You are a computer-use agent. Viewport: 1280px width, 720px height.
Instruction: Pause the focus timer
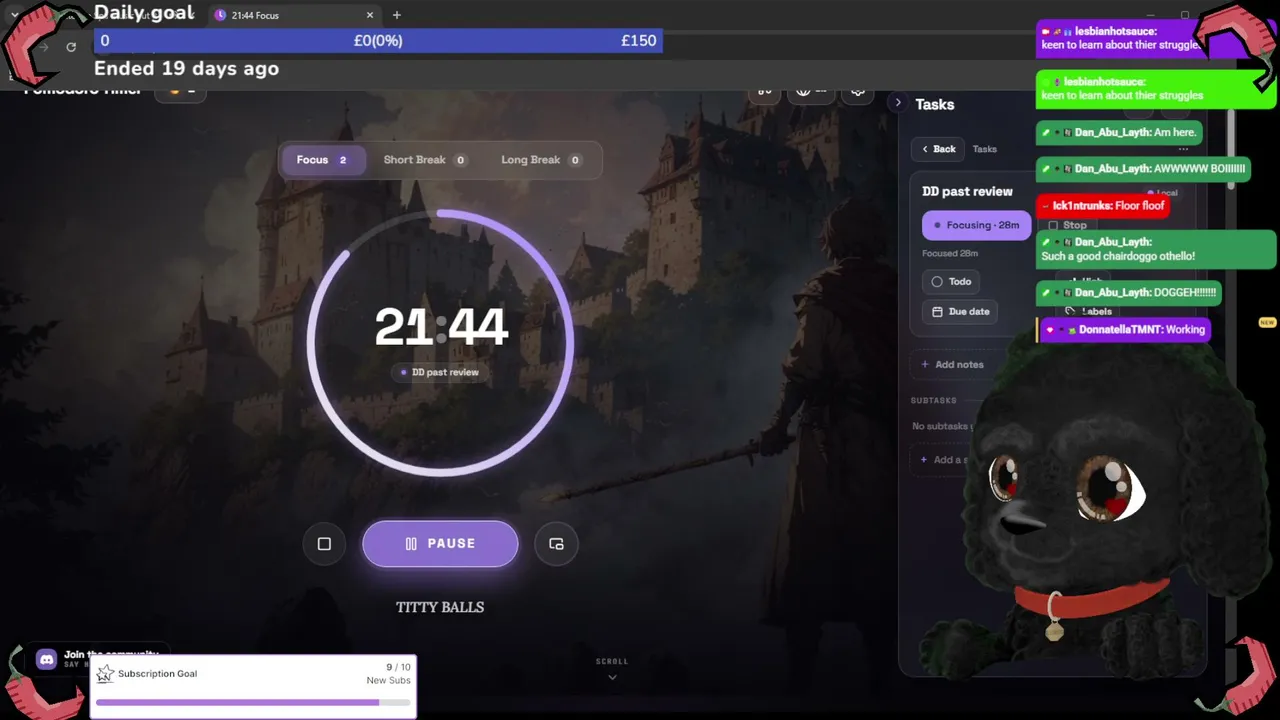440,544
